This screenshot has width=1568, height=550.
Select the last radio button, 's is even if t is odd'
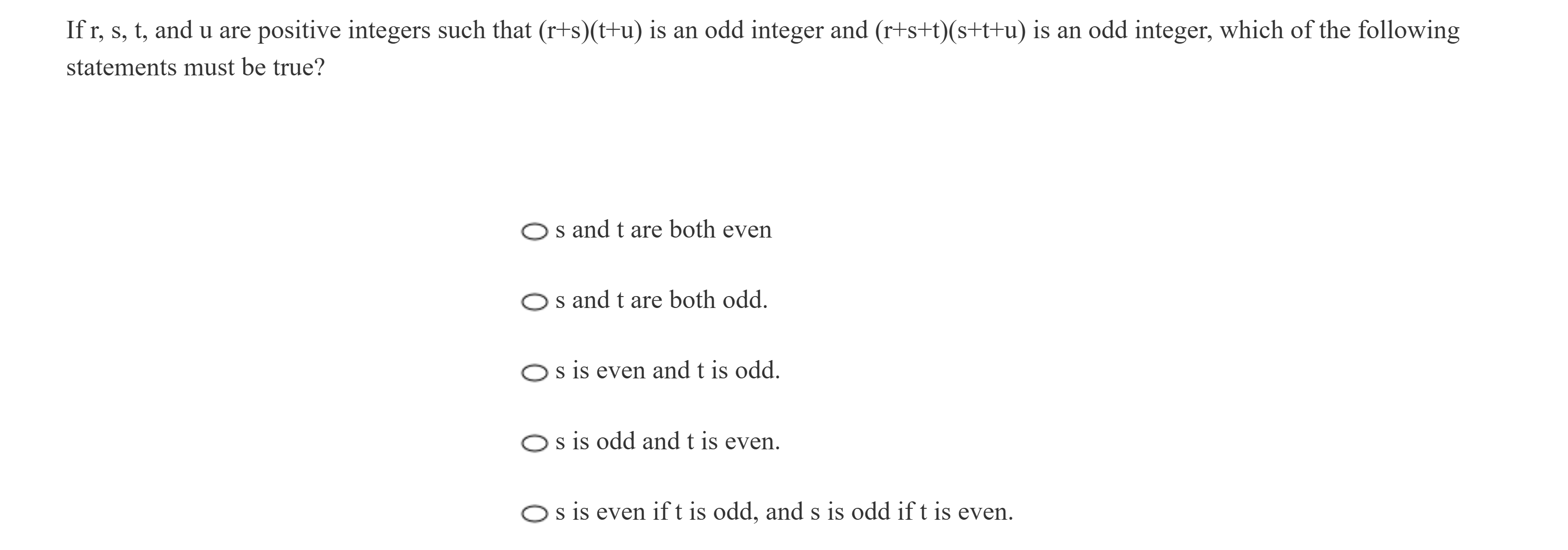pos(534,514)
